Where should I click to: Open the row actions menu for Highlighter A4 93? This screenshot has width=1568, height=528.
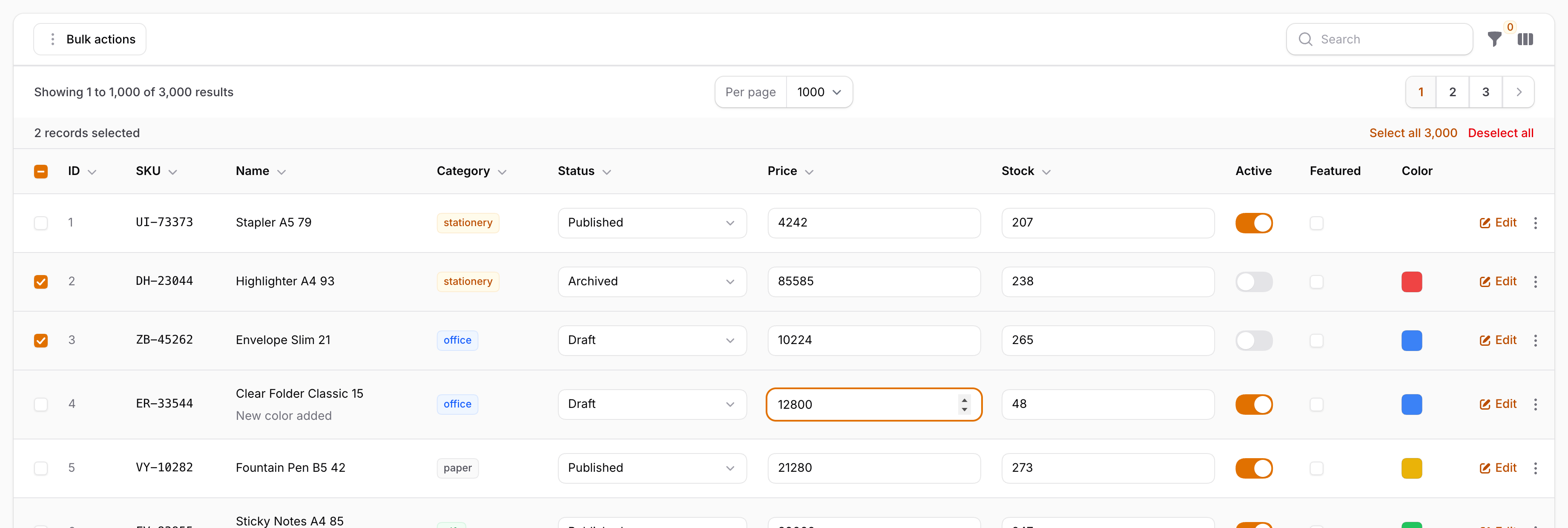[x=1535, y=281]
